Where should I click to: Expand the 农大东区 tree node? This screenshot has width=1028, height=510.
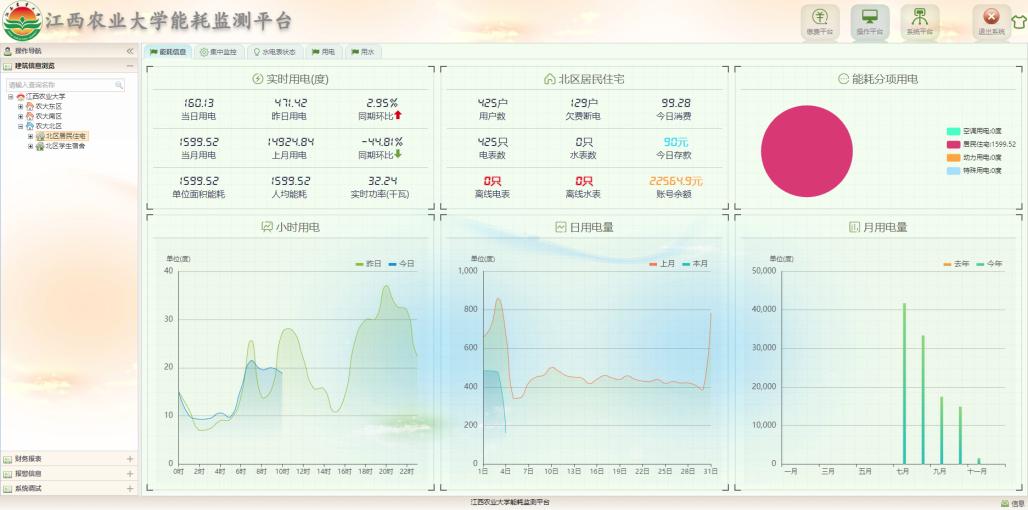tap(20, 106)
